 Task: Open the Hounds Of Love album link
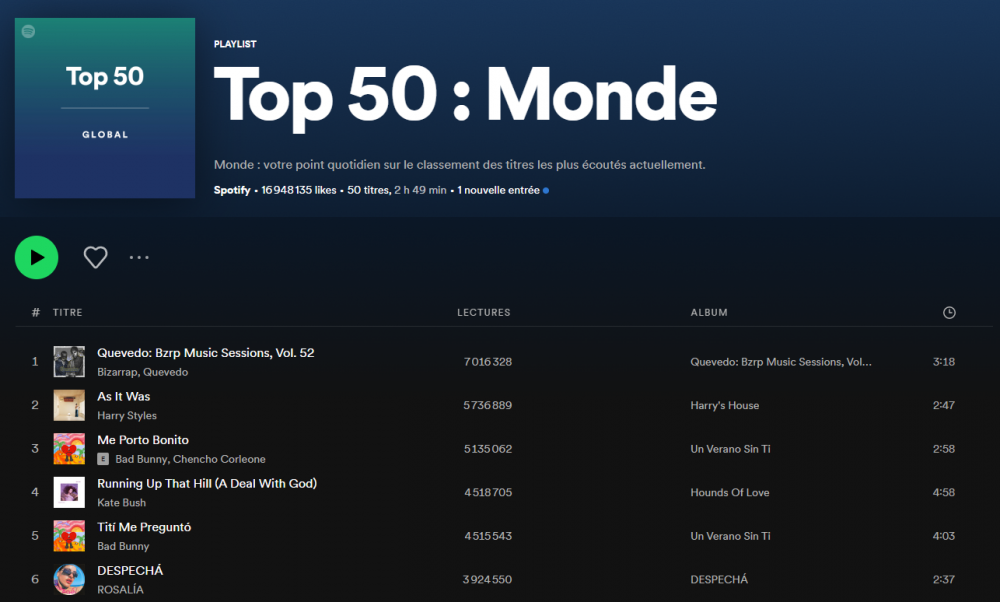[x=730, y=492]
